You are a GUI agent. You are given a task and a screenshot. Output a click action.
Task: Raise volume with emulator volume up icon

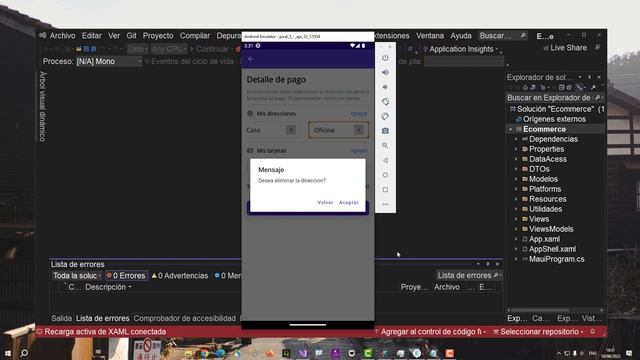point(385,73)
